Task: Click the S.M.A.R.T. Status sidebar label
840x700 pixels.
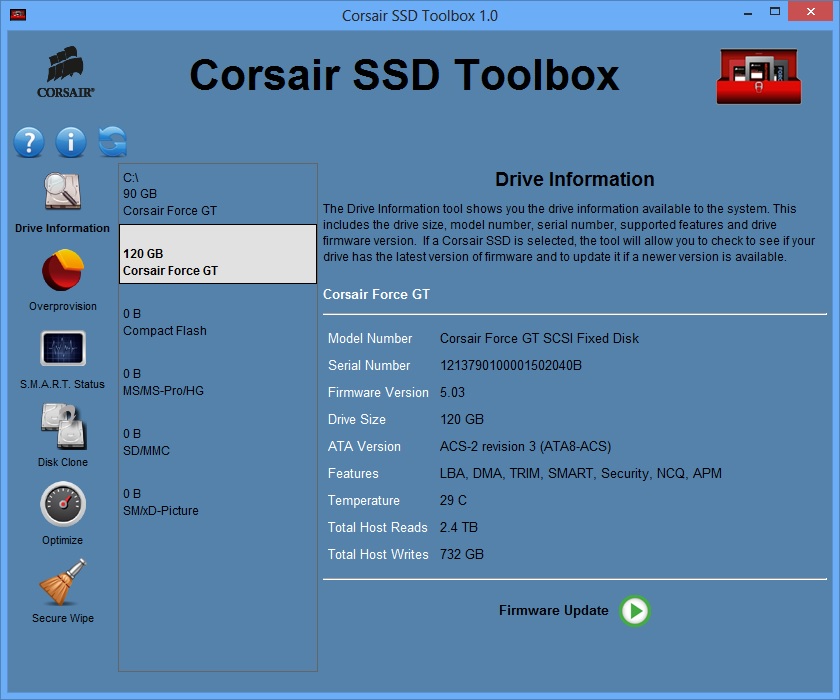Action: click(x=62, y=384)
